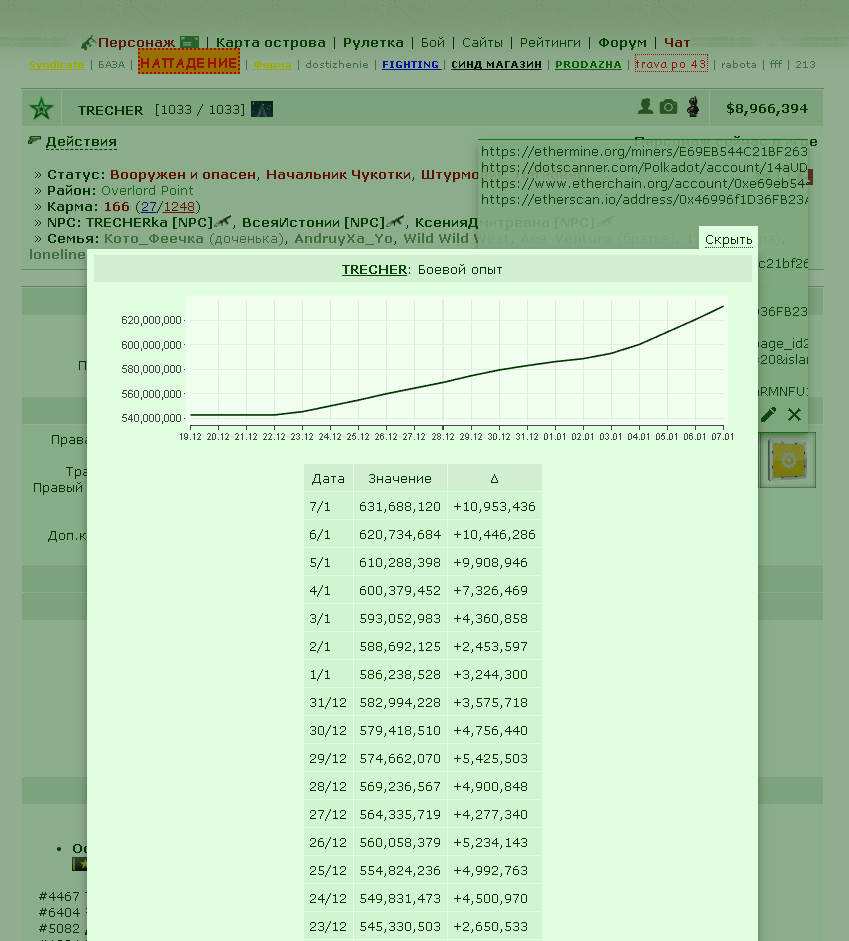Click the chart line end point at 07.01
This screenshot has height=941, width=849.
click(x=722, y=307)
